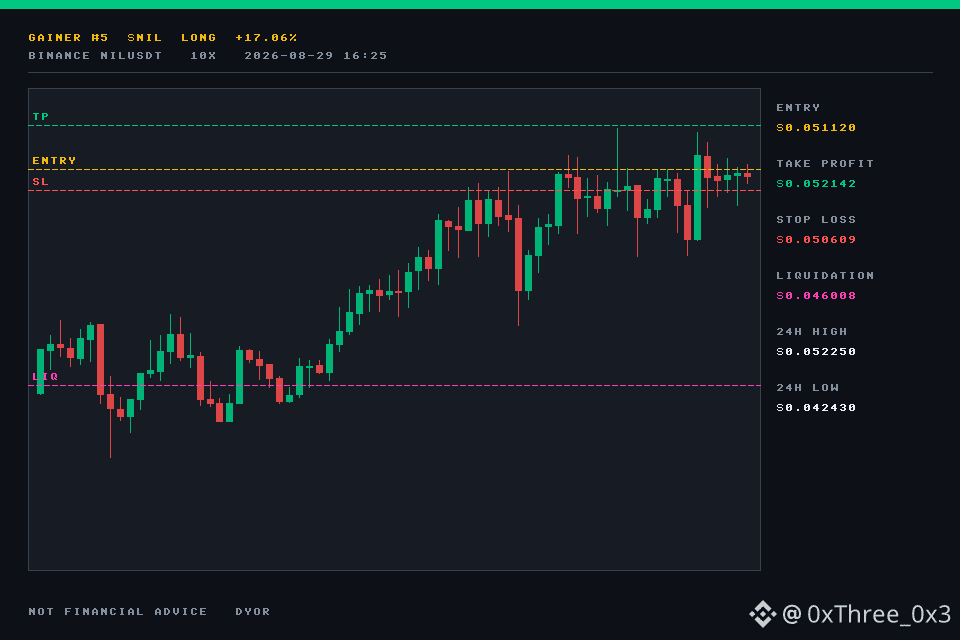Click the liquidation value $0.046008
960x640 pixels.
(816, 296)
